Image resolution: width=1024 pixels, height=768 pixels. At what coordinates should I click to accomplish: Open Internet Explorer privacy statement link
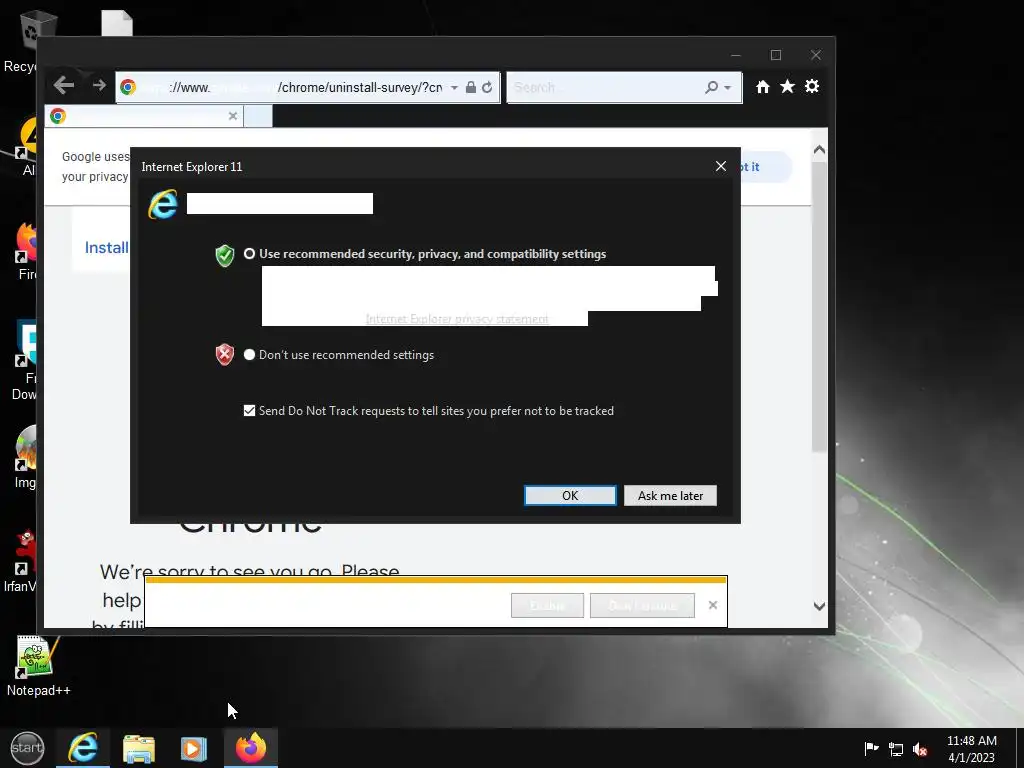(457, 319)
